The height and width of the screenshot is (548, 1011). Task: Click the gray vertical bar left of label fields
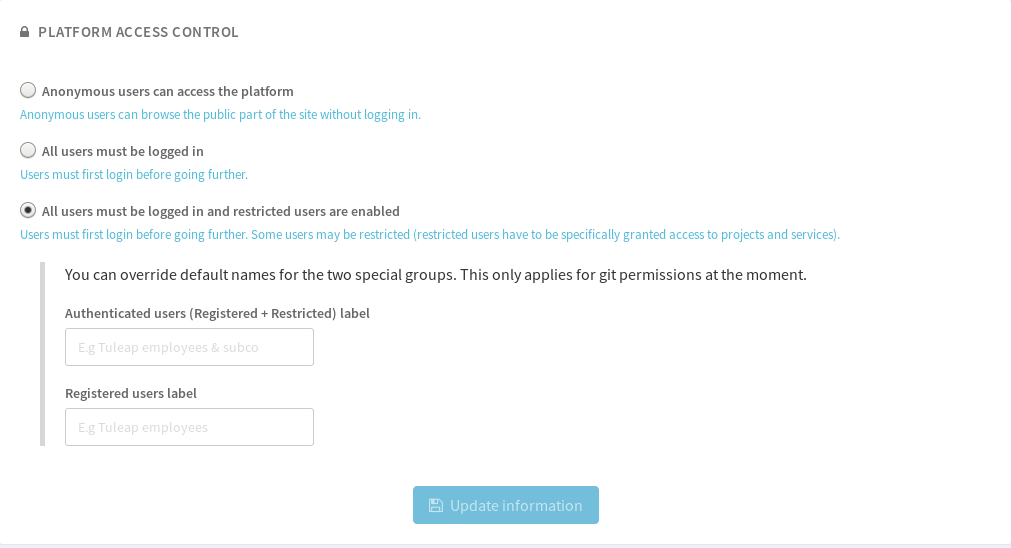42,354
